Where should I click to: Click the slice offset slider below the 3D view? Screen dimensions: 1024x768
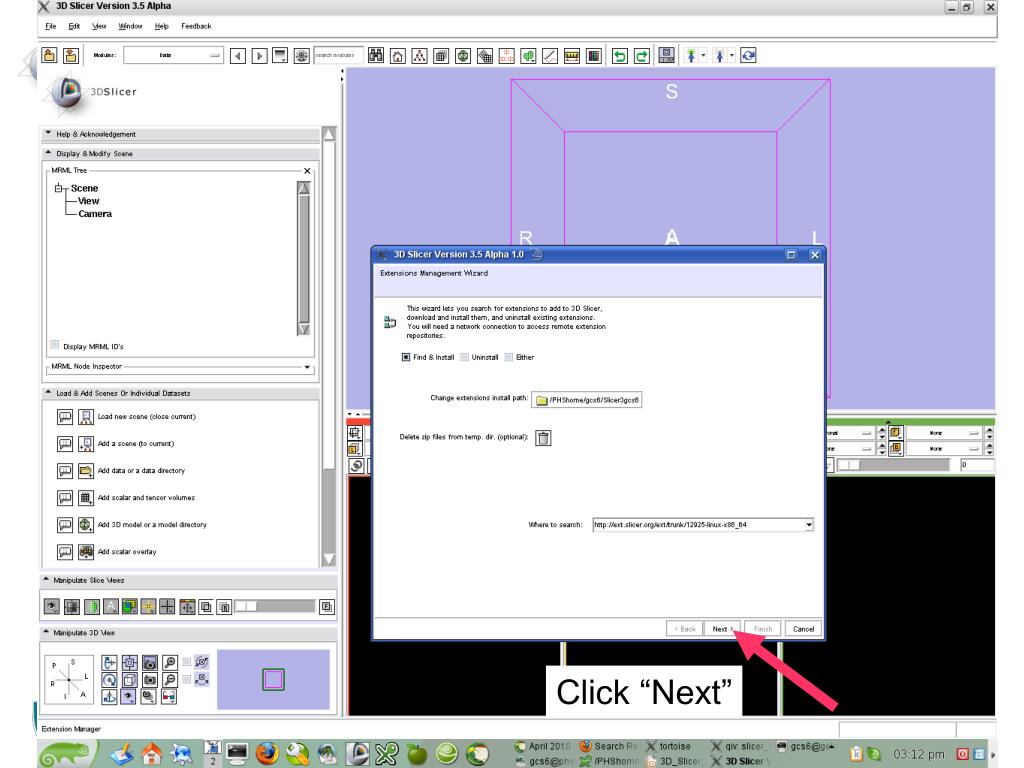click(893, 465)
